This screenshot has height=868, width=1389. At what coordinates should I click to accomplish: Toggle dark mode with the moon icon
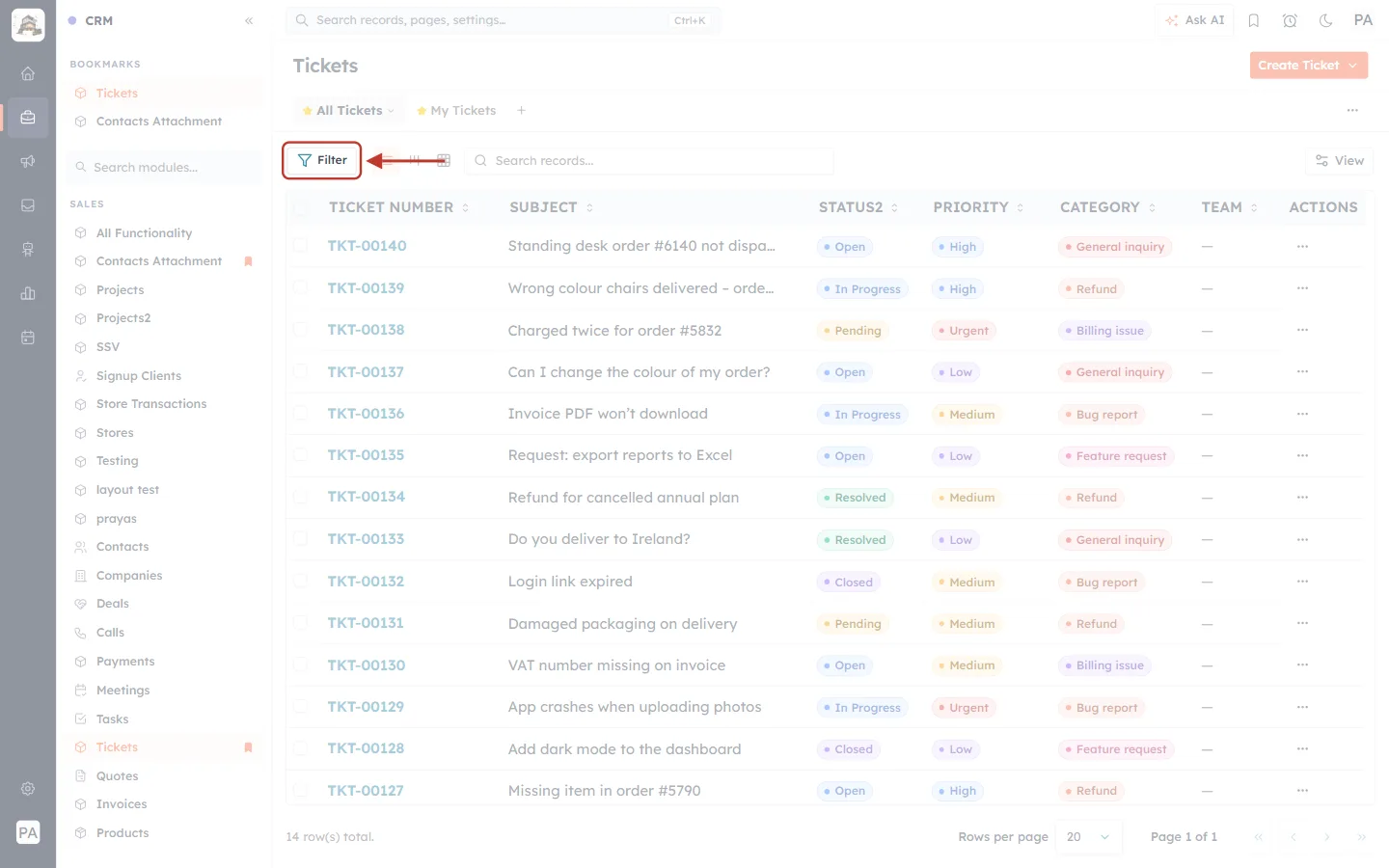pos(1326,20)
